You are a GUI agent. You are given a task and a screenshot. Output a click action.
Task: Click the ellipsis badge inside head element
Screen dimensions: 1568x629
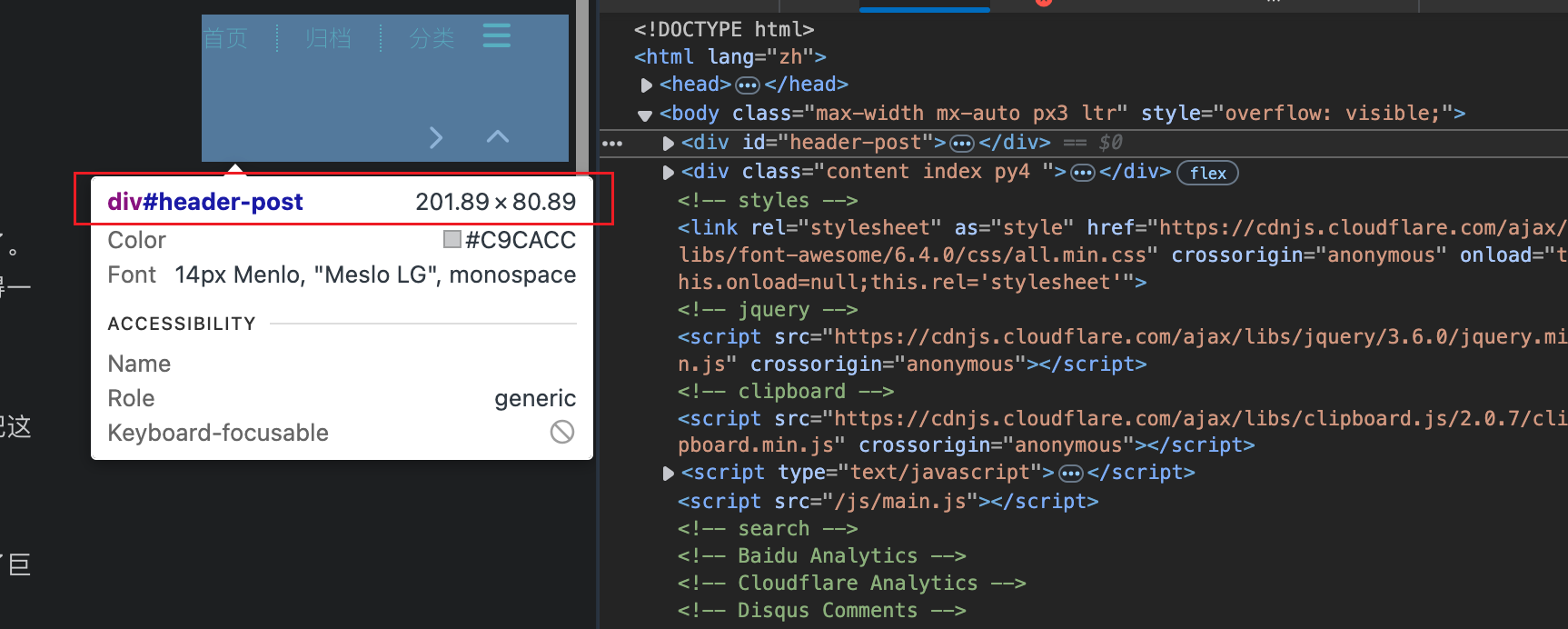pyautogui.click(x=747, y=85)
